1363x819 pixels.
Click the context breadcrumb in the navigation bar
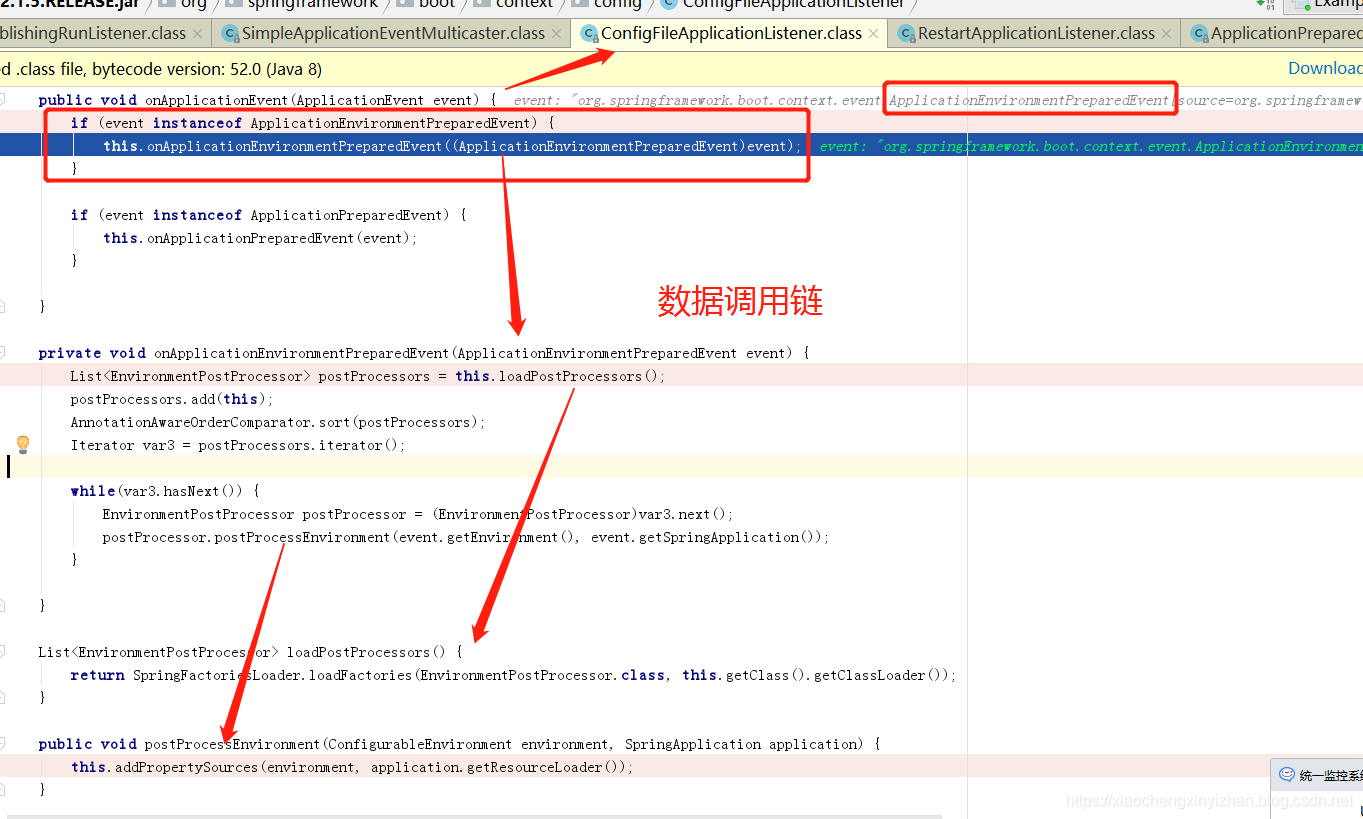click(x=524, y=4)
